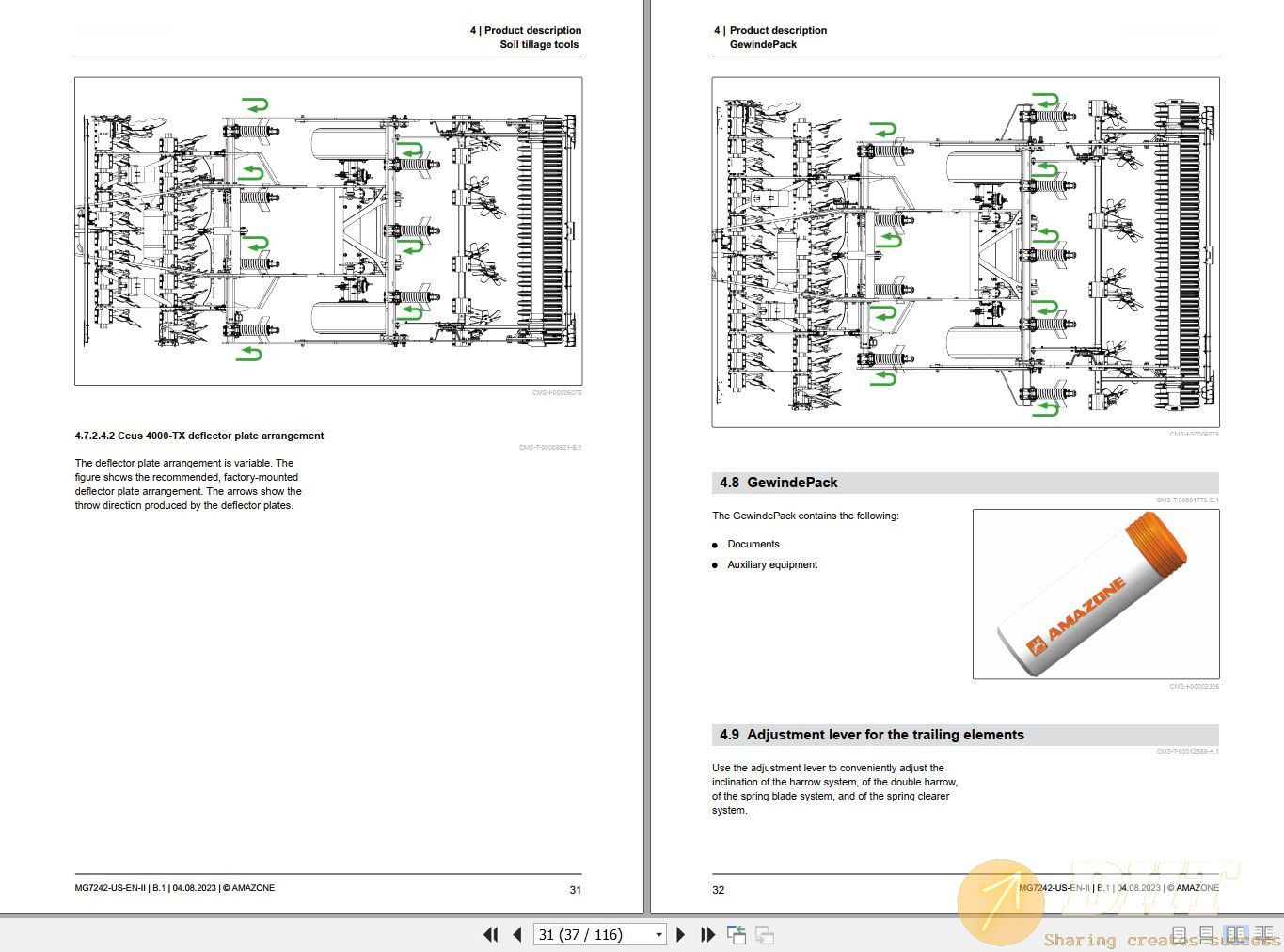Click the machine diagram on page 32

tap(965, 252)
